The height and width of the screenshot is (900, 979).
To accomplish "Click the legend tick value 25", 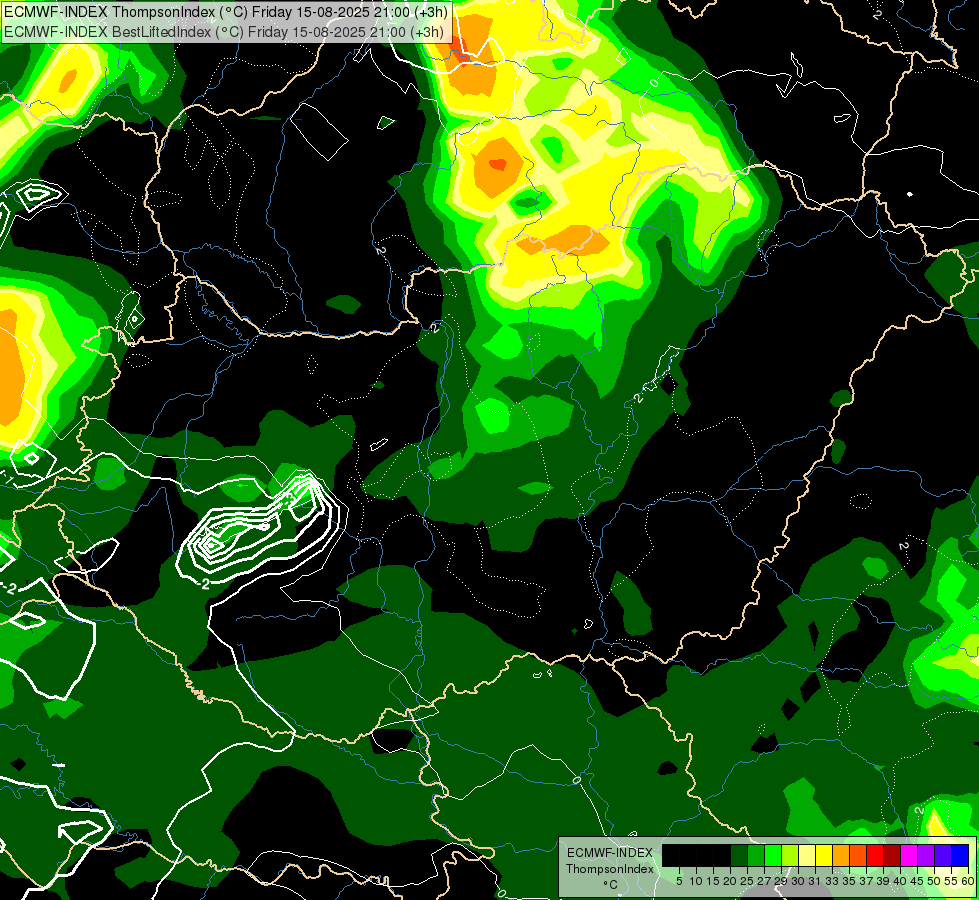I will click(x=747, y=881).
